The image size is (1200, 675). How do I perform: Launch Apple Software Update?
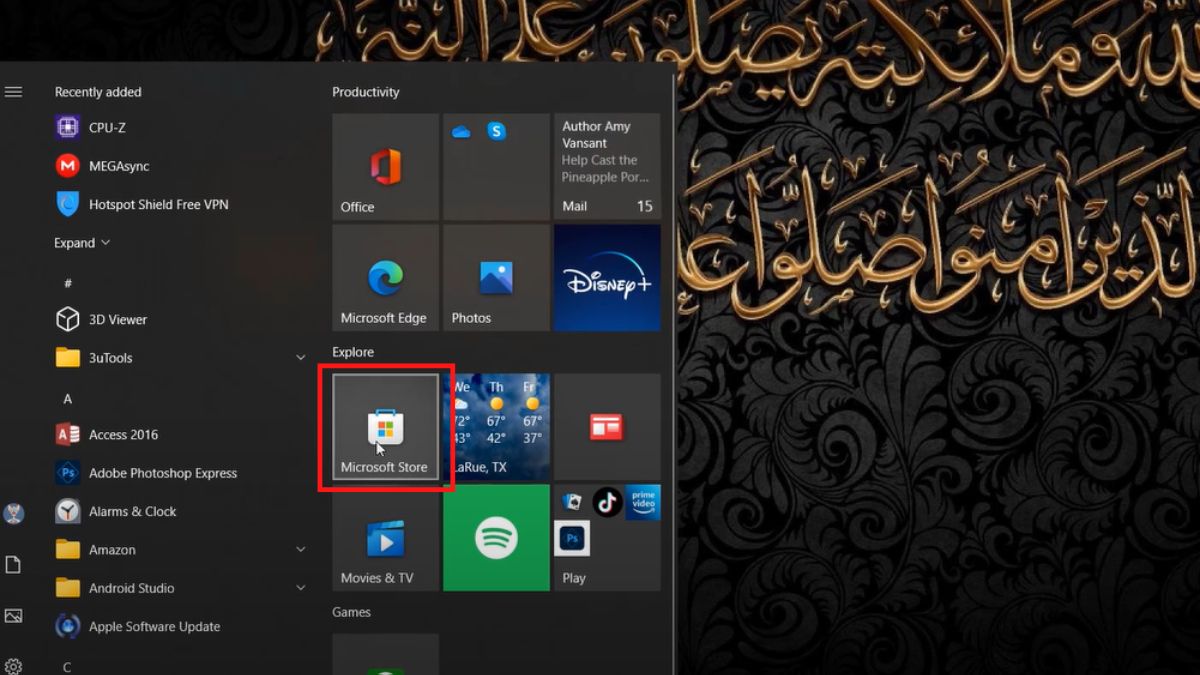click(x=180, y=627)
